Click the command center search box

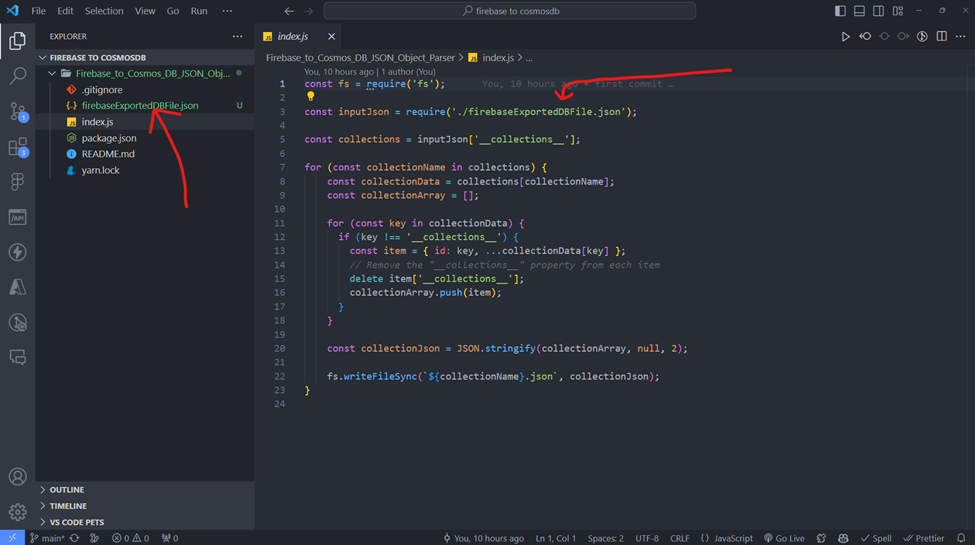click(510, 11)
